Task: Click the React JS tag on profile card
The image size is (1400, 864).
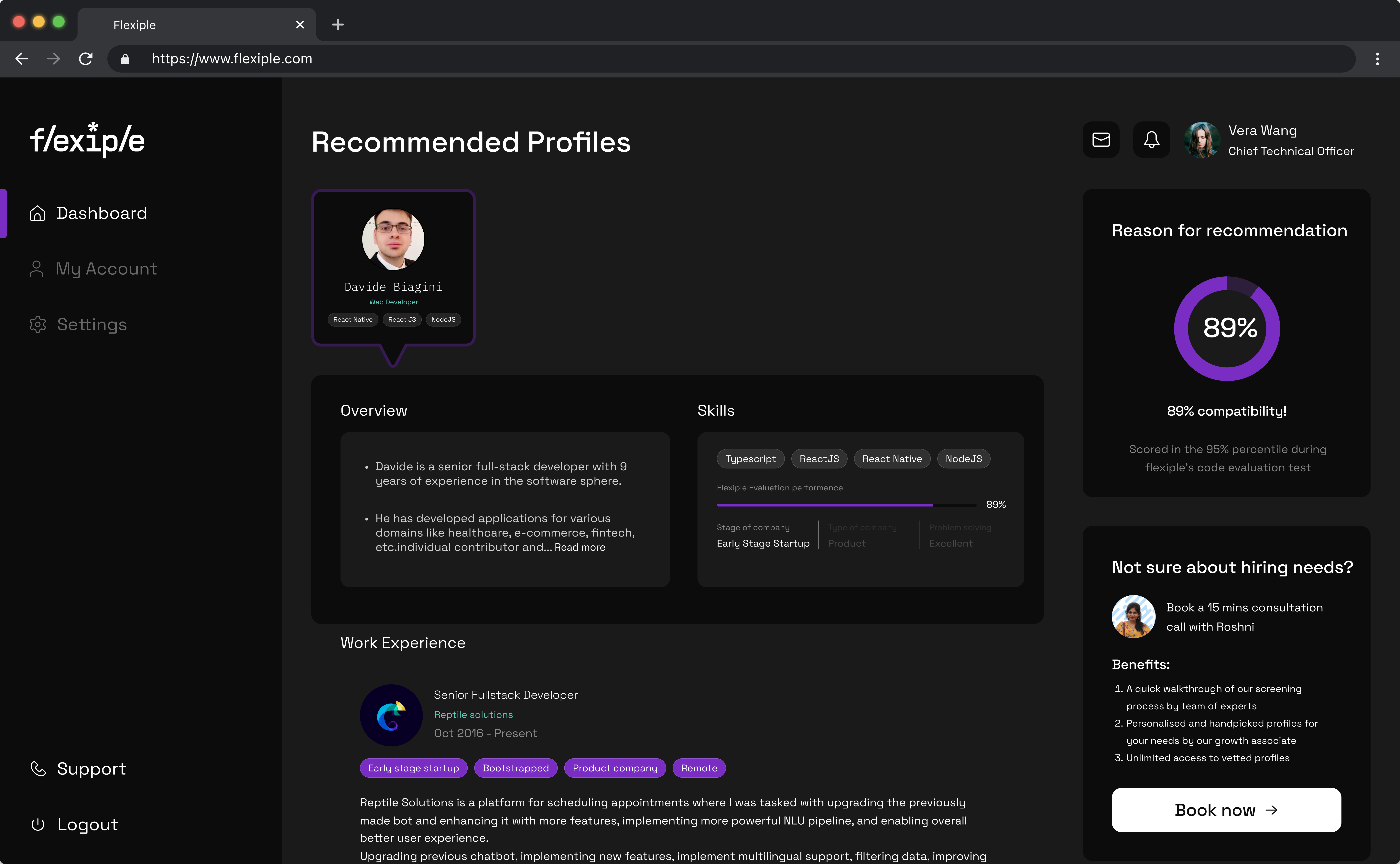Action: point(402,319)
